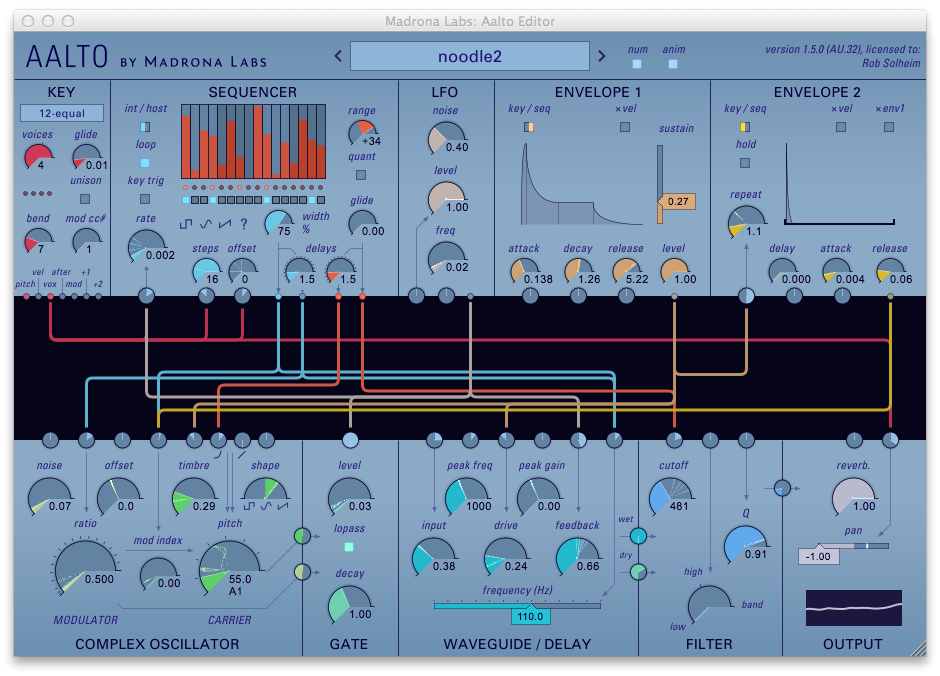940x676 pixels.
Task: Open the noodle2 preset menu
Action: [469, 56]
